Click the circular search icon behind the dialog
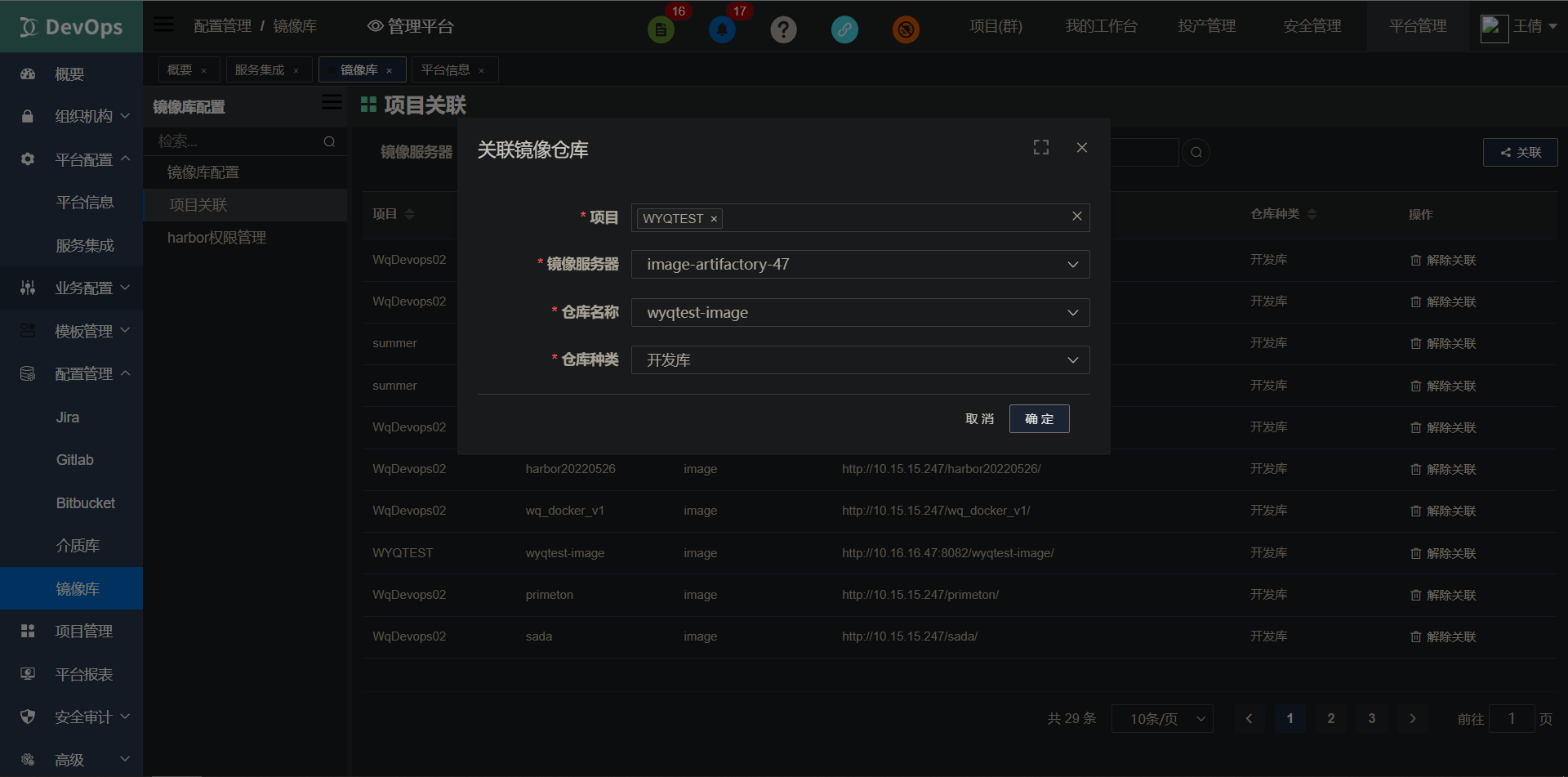This screenshot has width=1568, height=777. 1196,152
